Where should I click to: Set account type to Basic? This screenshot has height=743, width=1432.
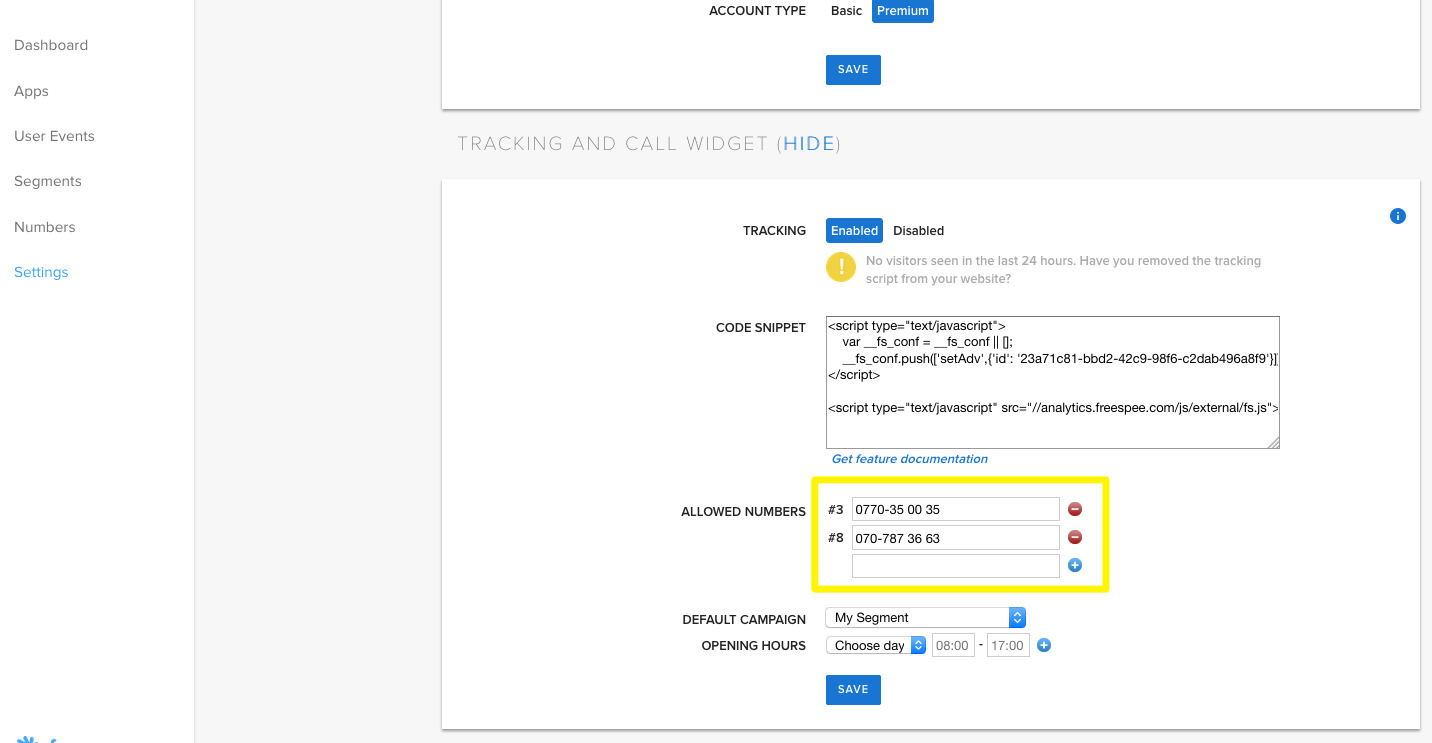tap(846, 11)
